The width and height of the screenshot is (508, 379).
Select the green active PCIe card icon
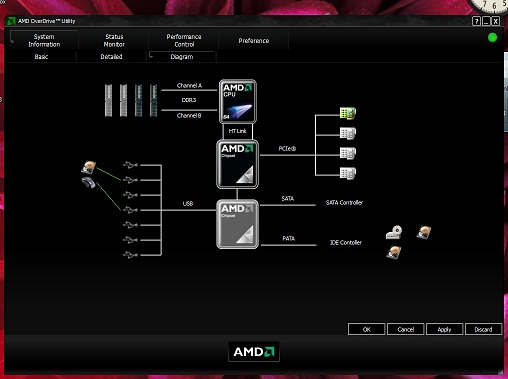348,113
